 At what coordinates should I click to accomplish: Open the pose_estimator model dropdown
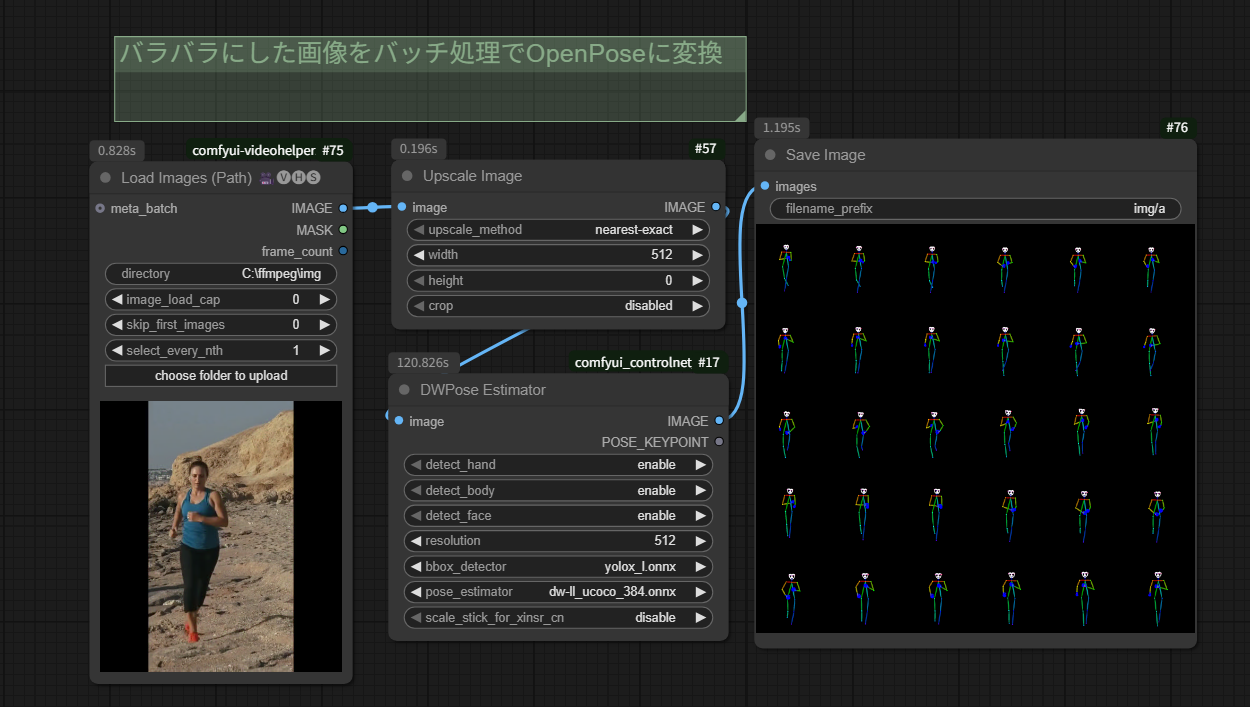click(558, 592)
